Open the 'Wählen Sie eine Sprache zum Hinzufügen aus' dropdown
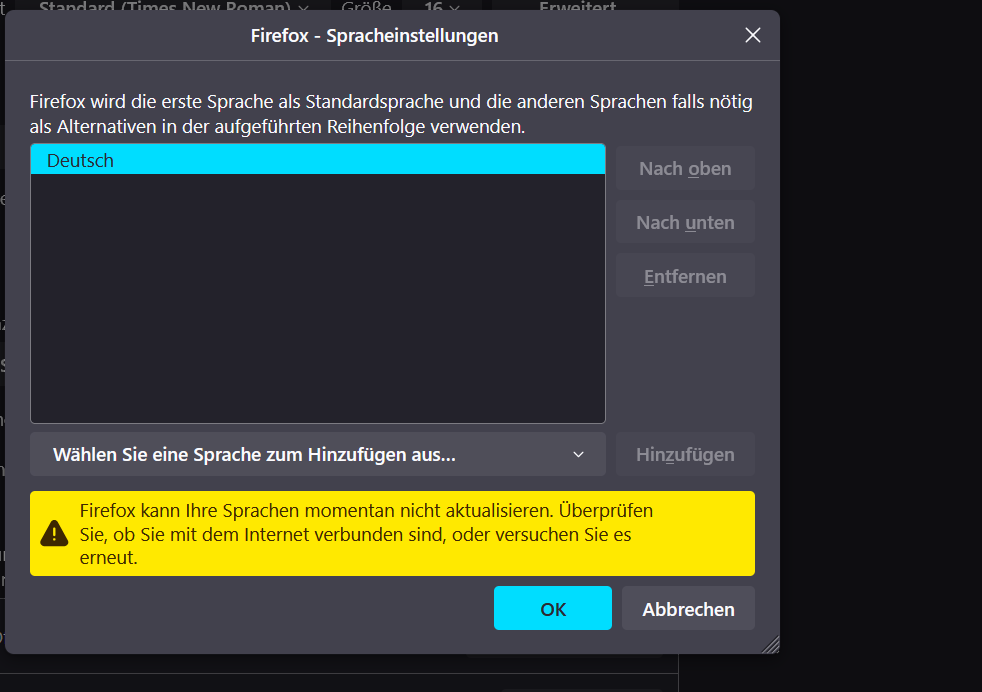Screen dimensions: 982x692 click(x=318, y=454)
